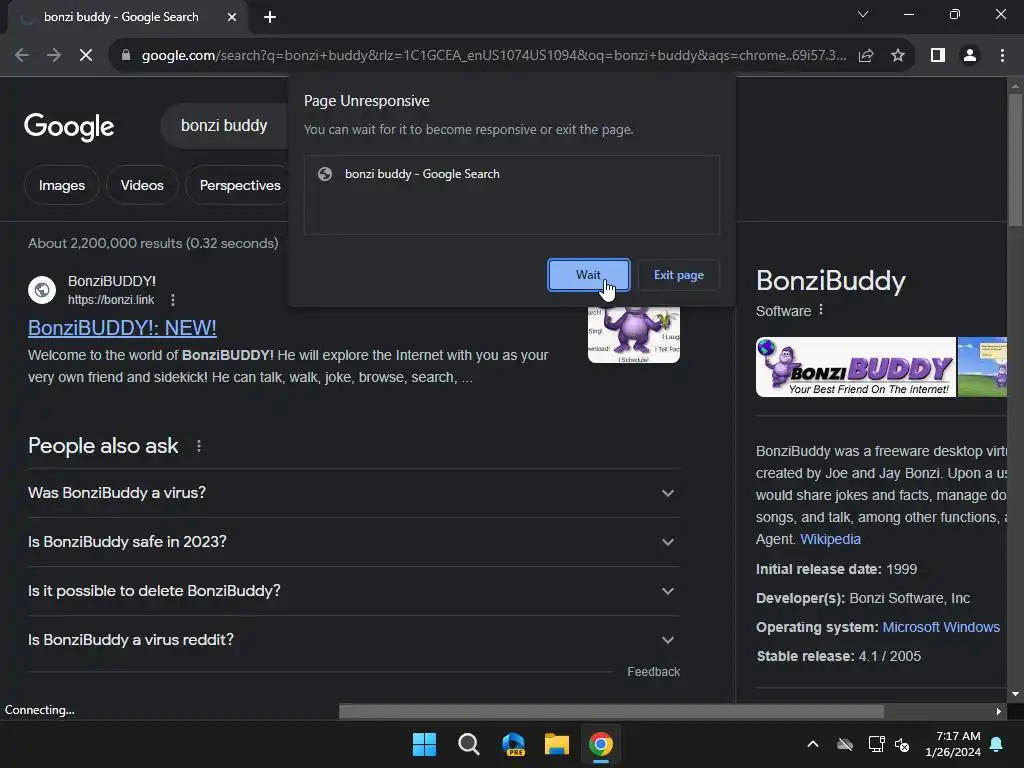
Task: Click the Feedback link
Action: (x=653, y=672)
